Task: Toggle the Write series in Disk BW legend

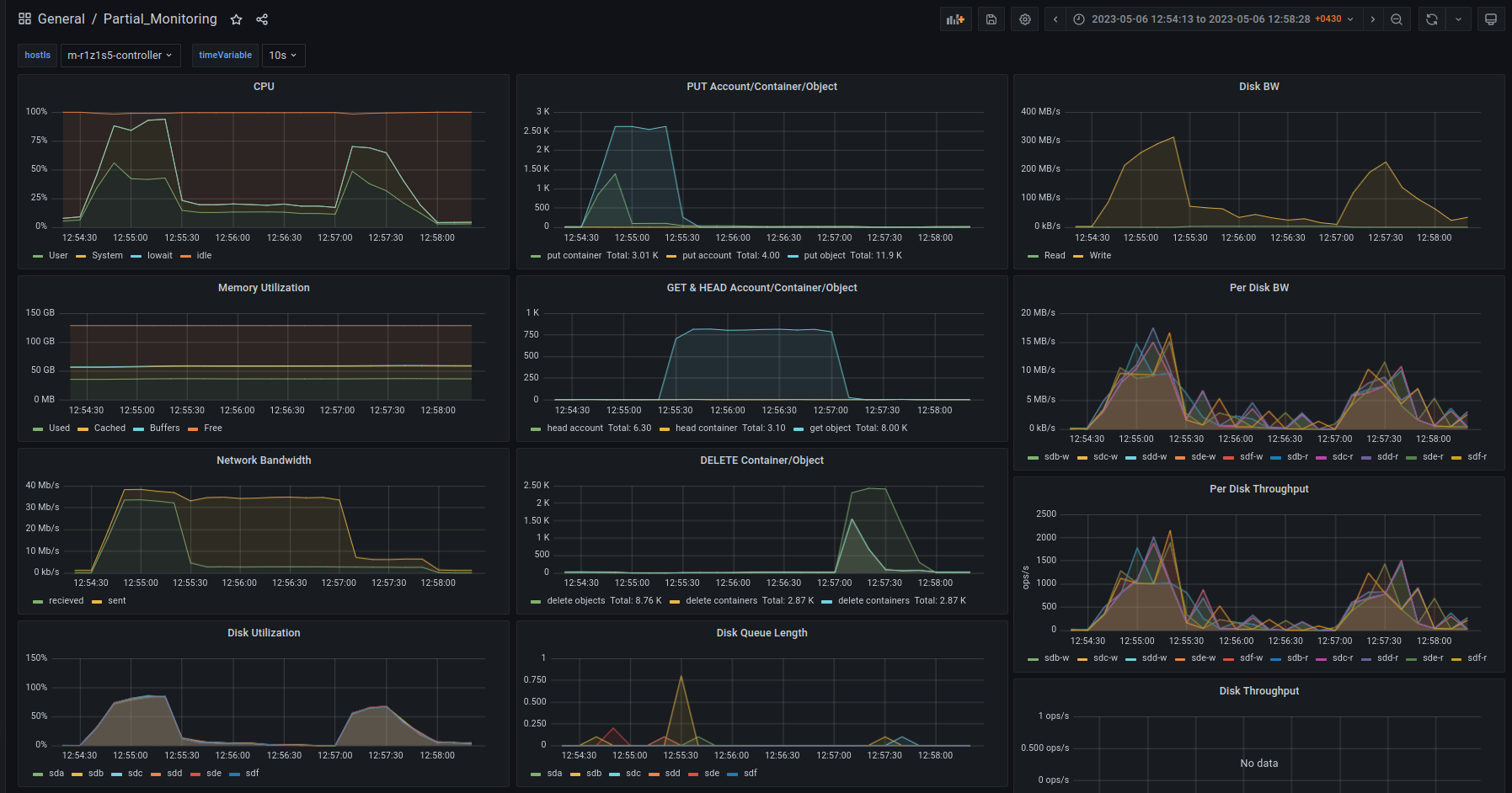Action: point(1099,256)
